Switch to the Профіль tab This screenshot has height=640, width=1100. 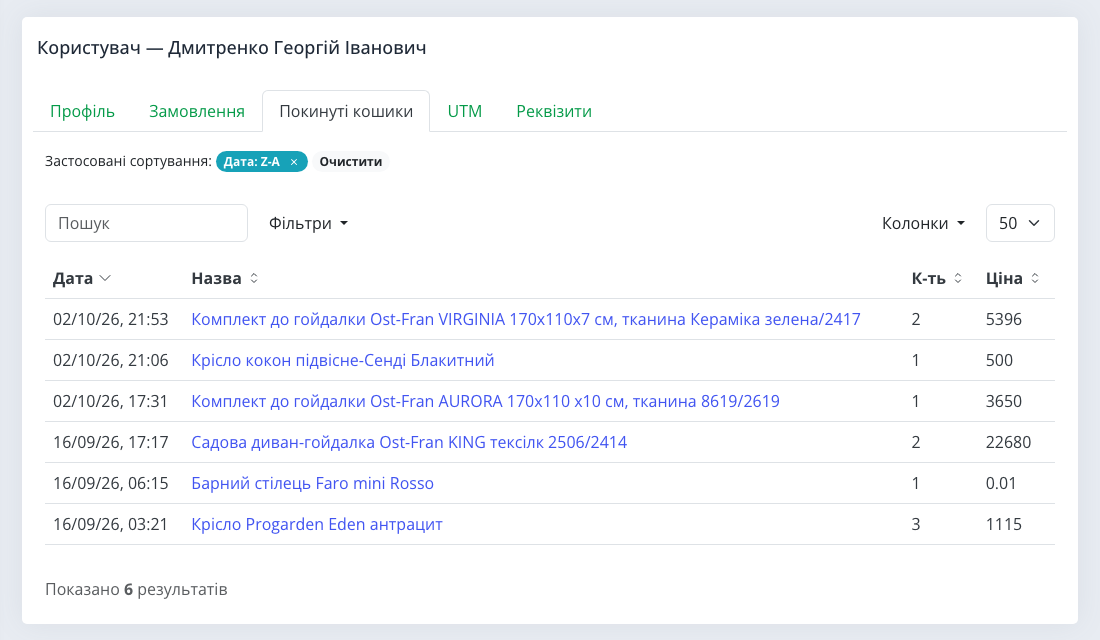(82, 112)
